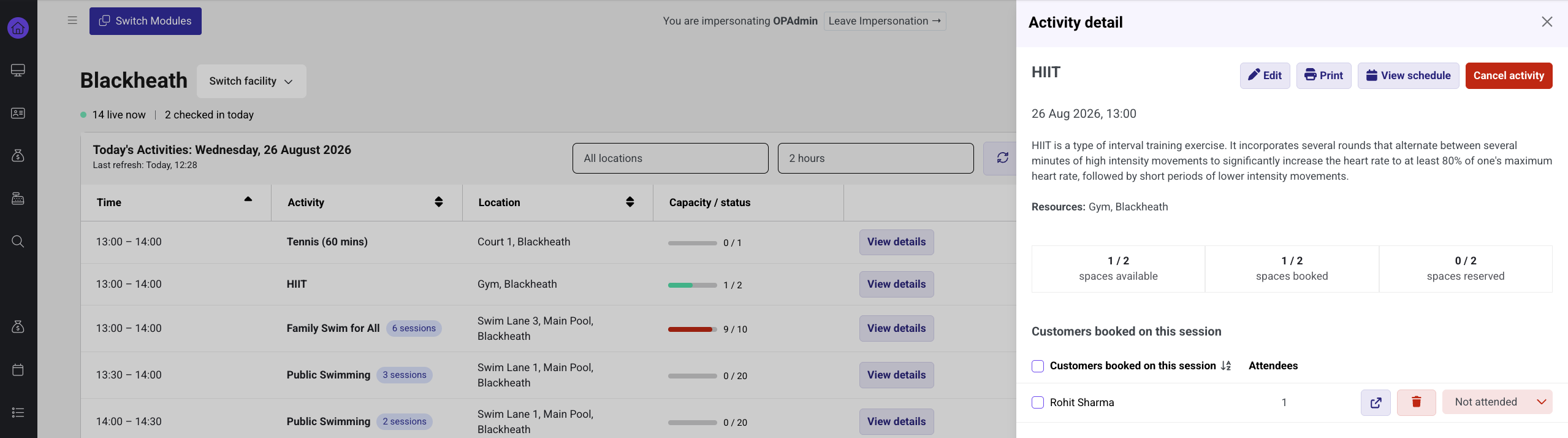The height and width of the screenshot is (438, 1568).
Task: Refresh today's activities list
Action: (x=1002, y=158)
